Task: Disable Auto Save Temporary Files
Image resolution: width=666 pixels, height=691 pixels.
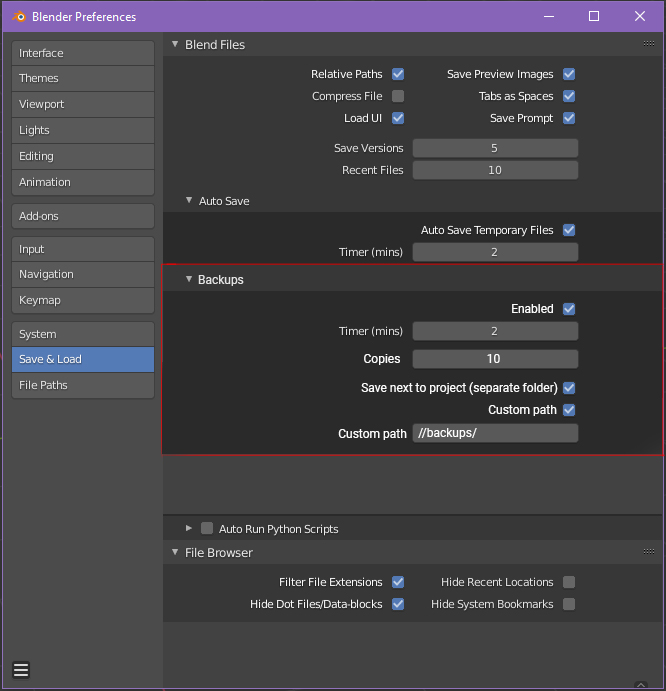Action: pos(569,230)
